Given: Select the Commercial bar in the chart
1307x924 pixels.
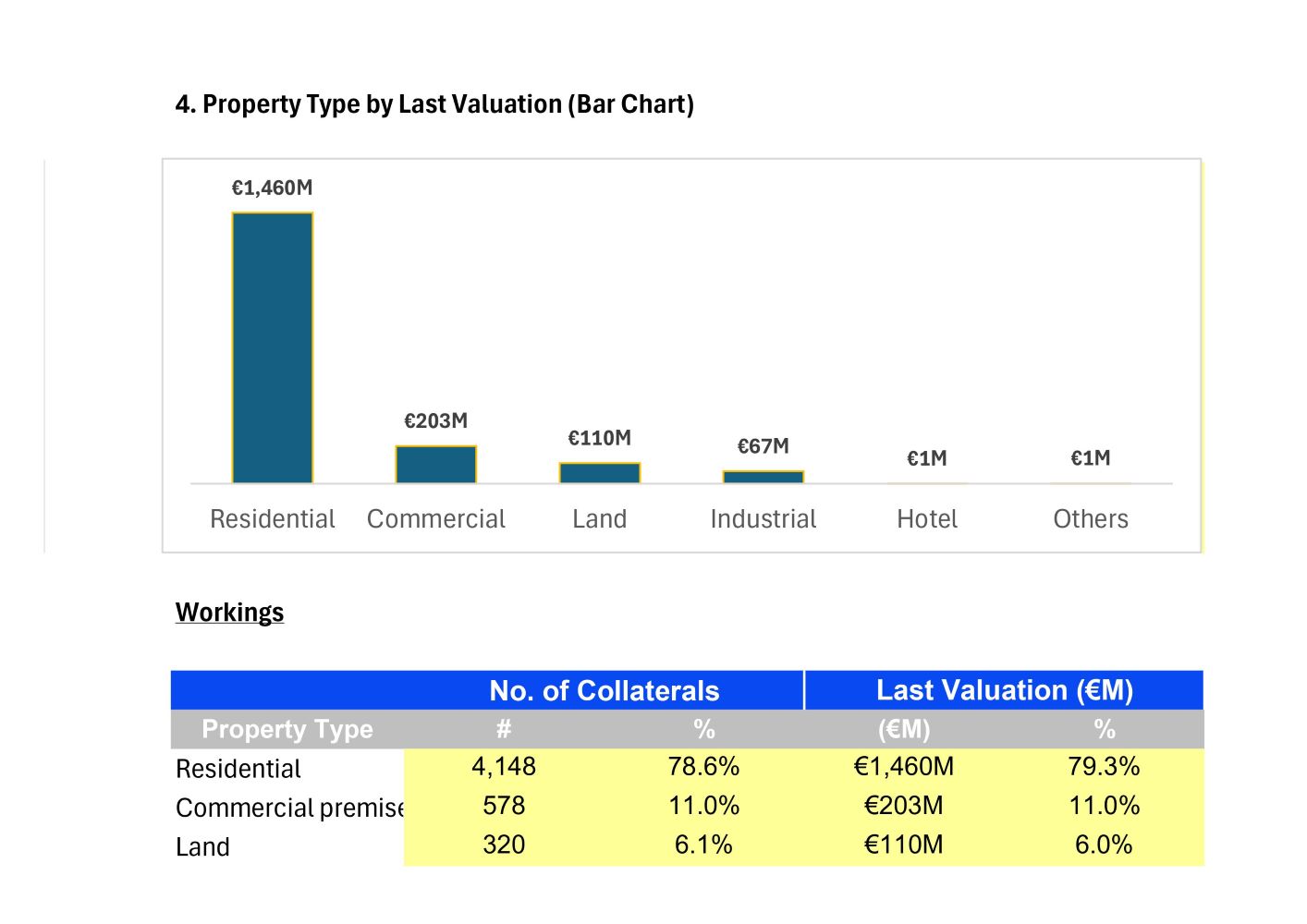Looking at the screenshot, I should (x=435, y=465).
